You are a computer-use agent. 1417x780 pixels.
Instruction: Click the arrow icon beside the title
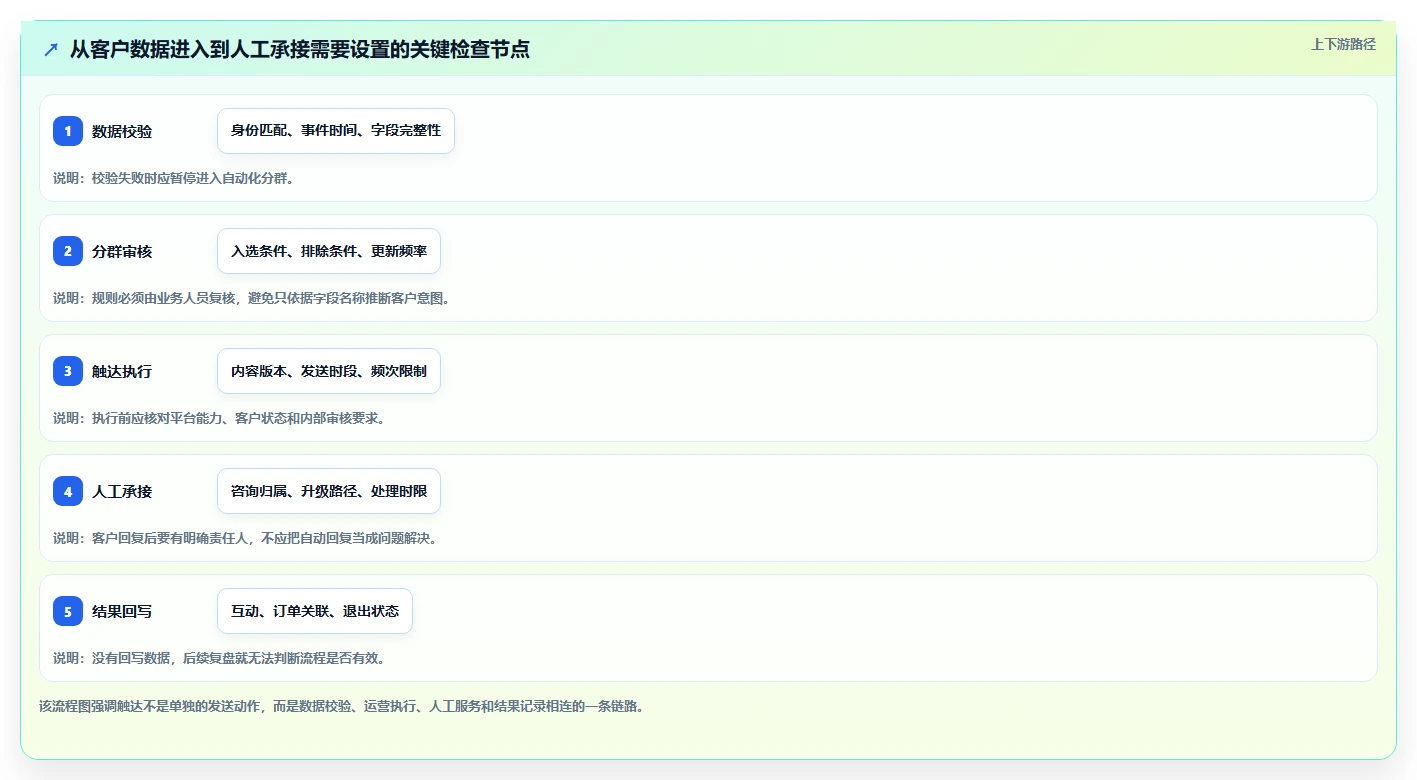[51, 49]
